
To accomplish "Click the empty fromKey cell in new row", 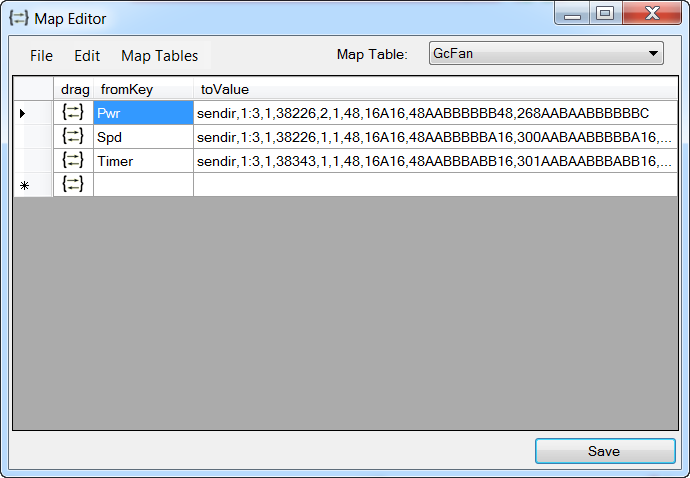I will [143, 184].
